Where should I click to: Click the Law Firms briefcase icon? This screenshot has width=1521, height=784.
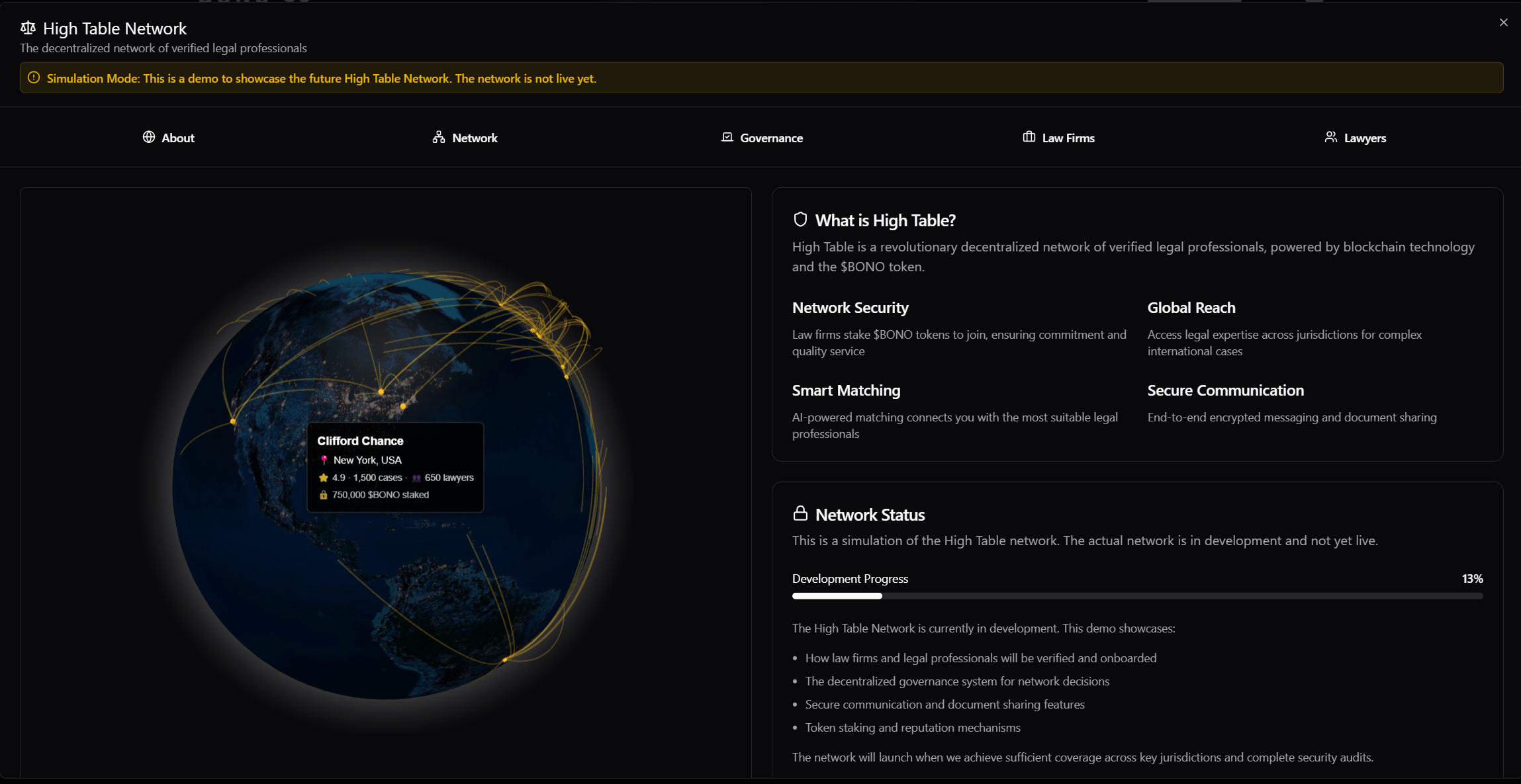tap(1029, 137)
